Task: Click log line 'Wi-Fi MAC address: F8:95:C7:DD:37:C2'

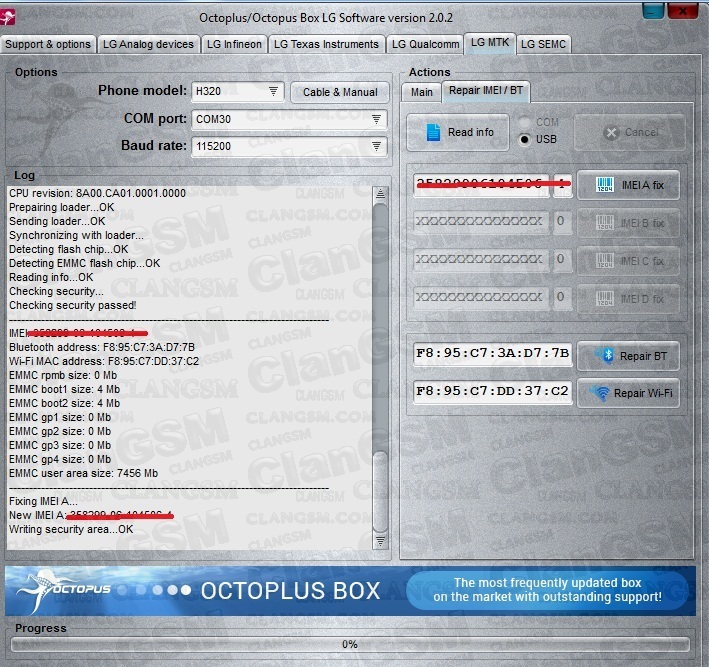Action: (x=104, y=361)
